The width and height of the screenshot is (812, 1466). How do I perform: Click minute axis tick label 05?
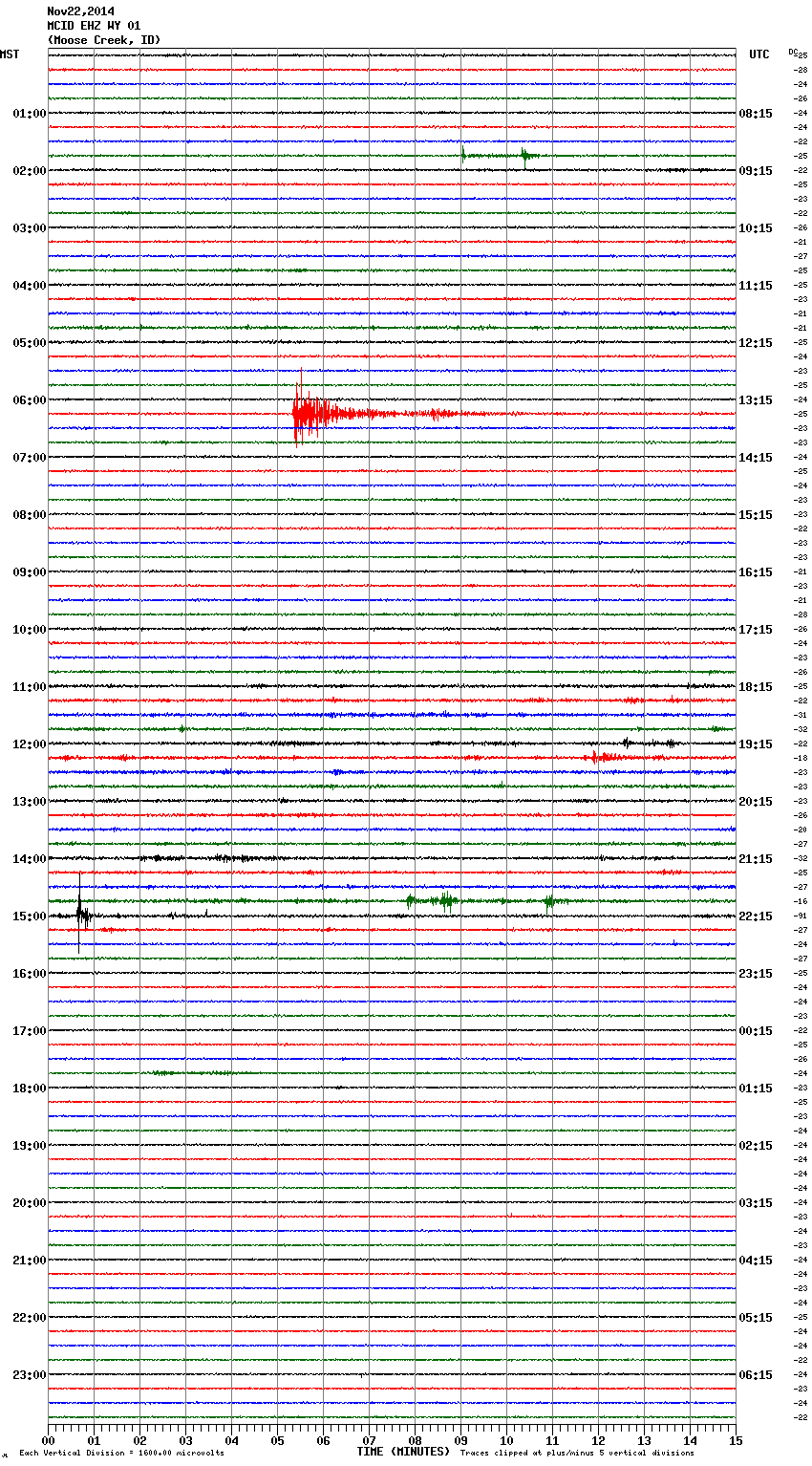[x=277, y=1440]
